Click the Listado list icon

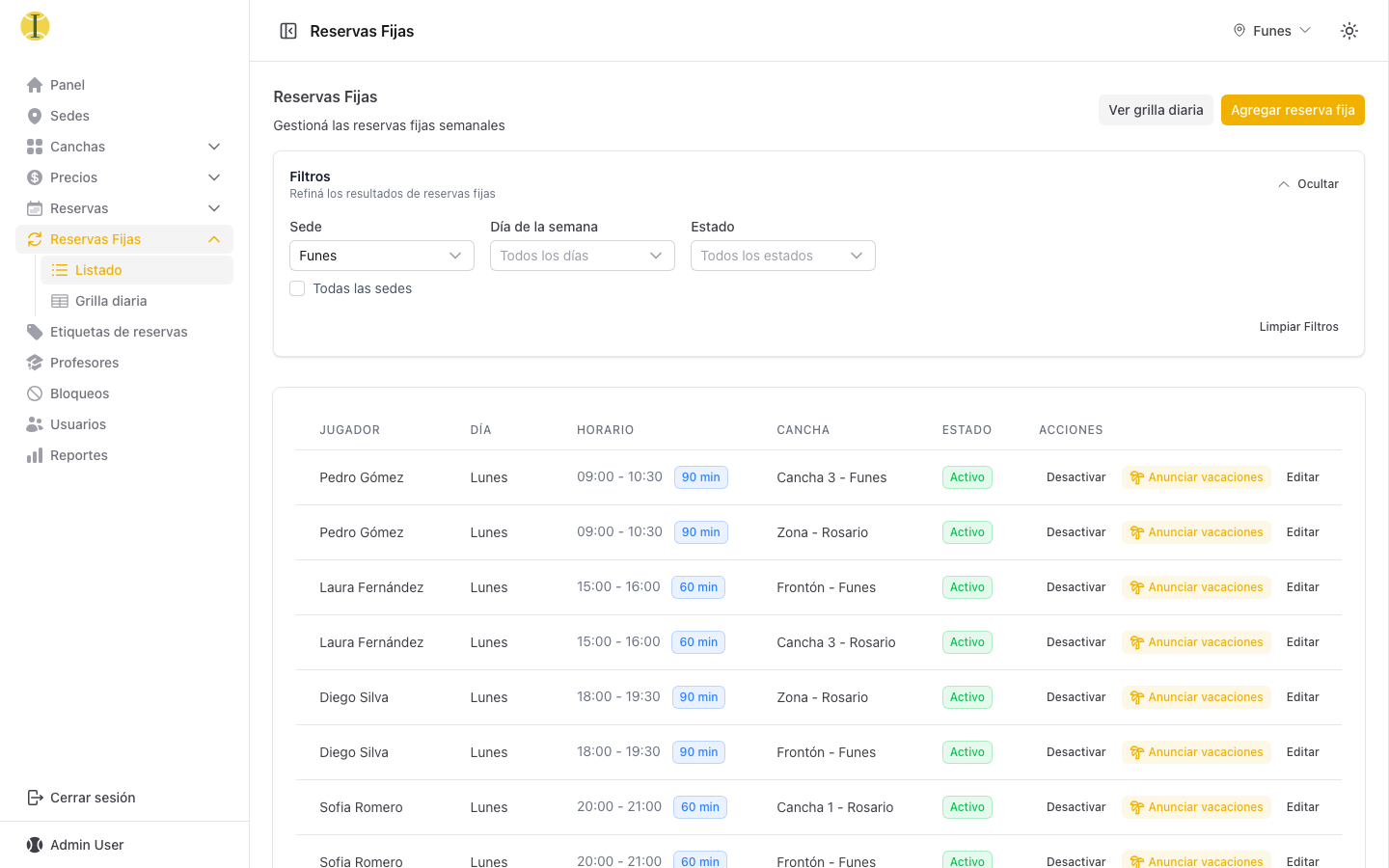[x=60, y=270]
